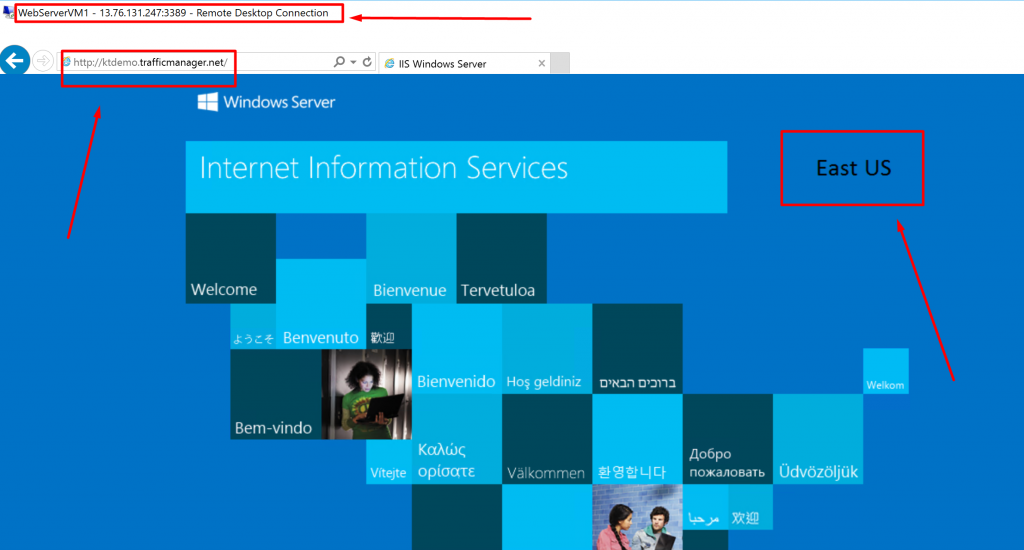Image resolution: width=1024 pixels, height=550 pixels.
Task: Click the Καλώς ορίσατε tile
Action: [456, 439]
